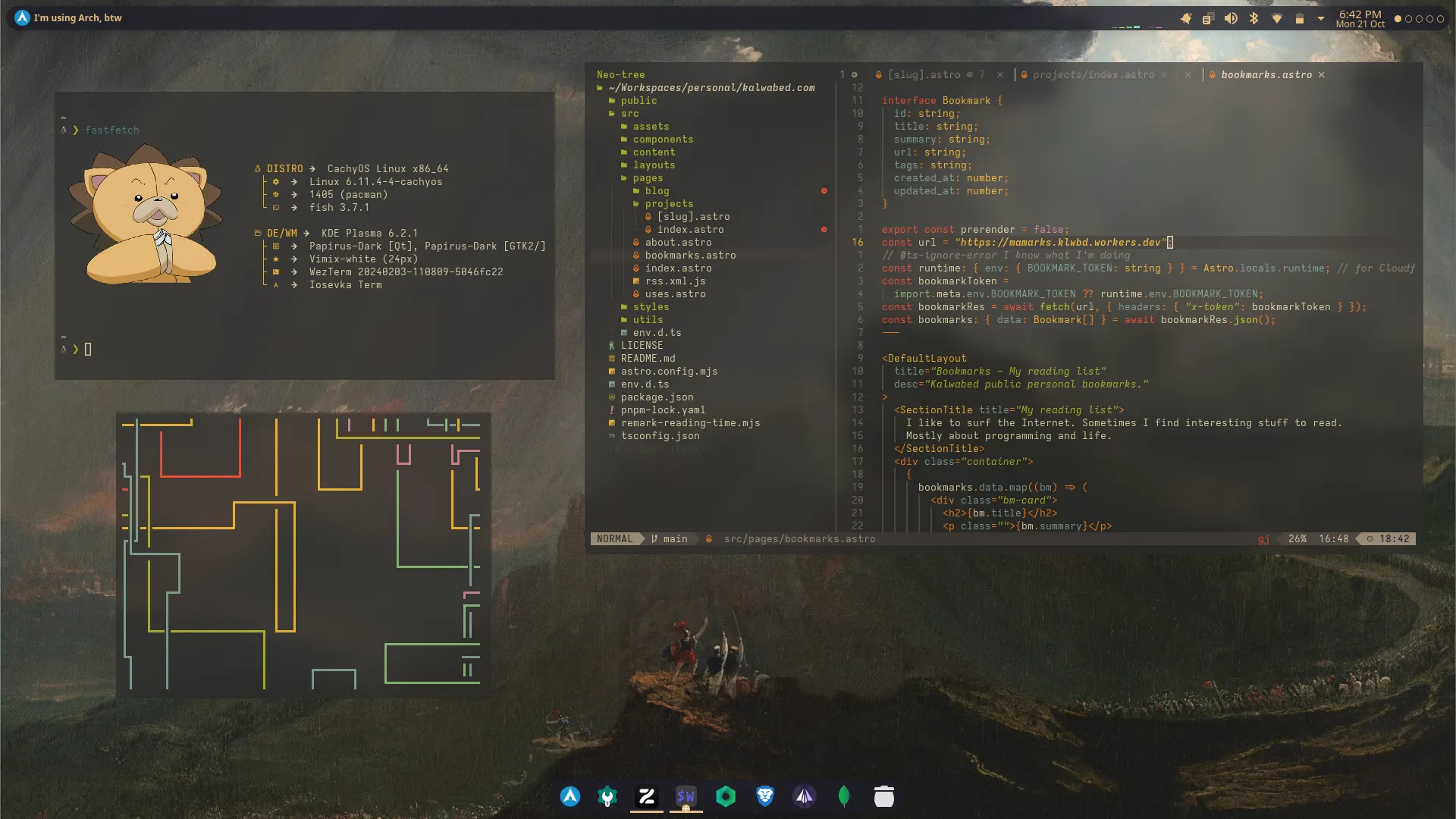Switch to the second virtual desktop dot
The width and height of the screenshot is (1456, 819).
click(1409, 19)
